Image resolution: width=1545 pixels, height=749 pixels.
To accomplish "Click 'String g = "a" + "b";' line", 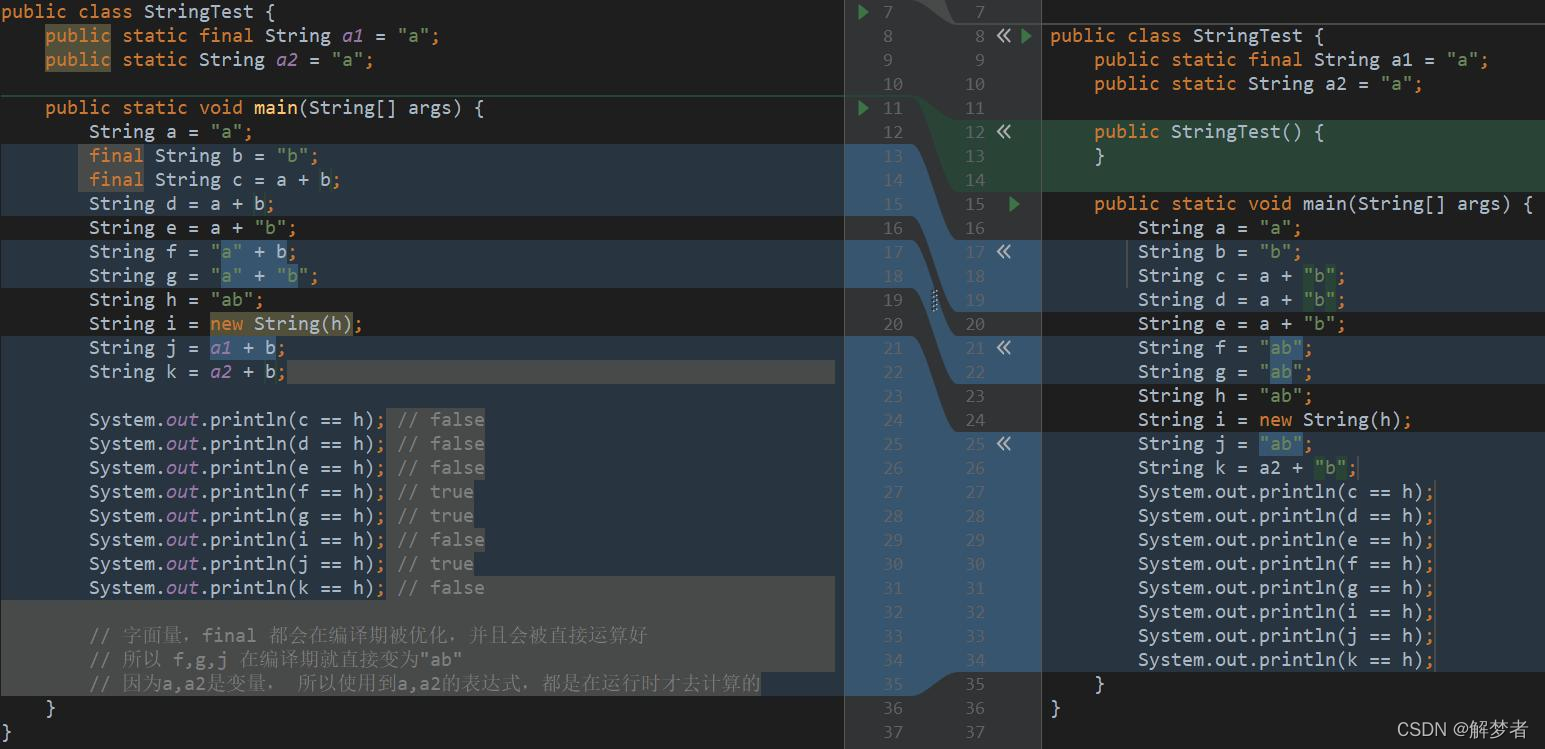I will click(x=203, y=276).
